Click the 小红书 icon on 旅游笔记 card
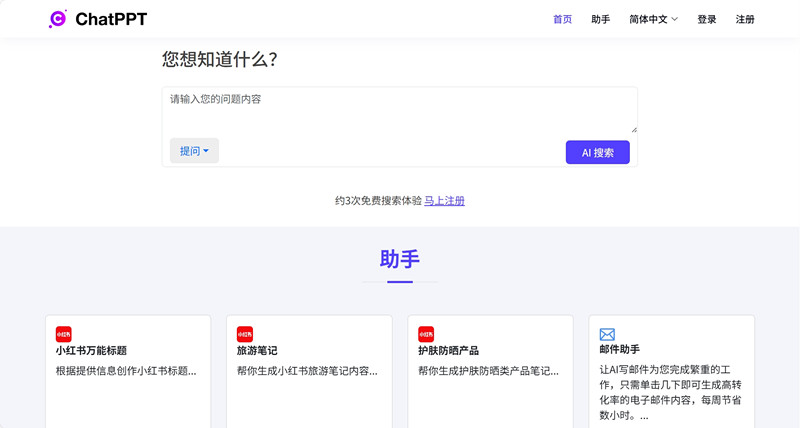Image resolution: width=800 pixels, height=428 pixels. click(245, 334)
